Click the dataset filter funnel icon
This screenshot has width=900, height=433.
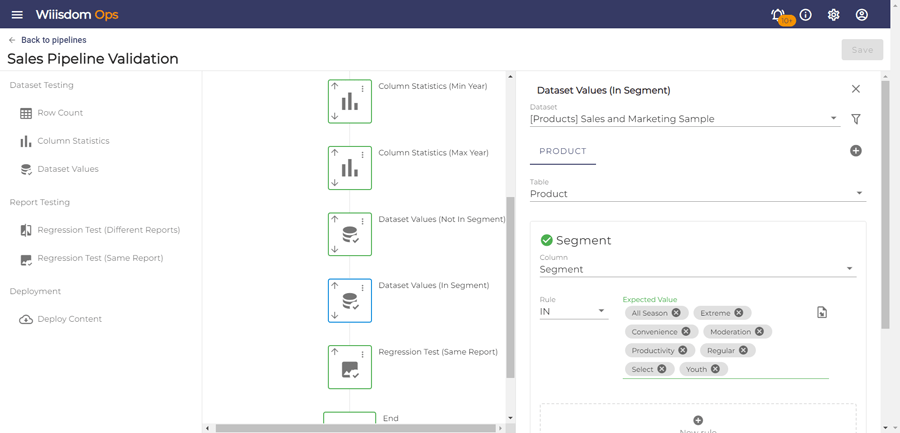(x=856, y=119)
